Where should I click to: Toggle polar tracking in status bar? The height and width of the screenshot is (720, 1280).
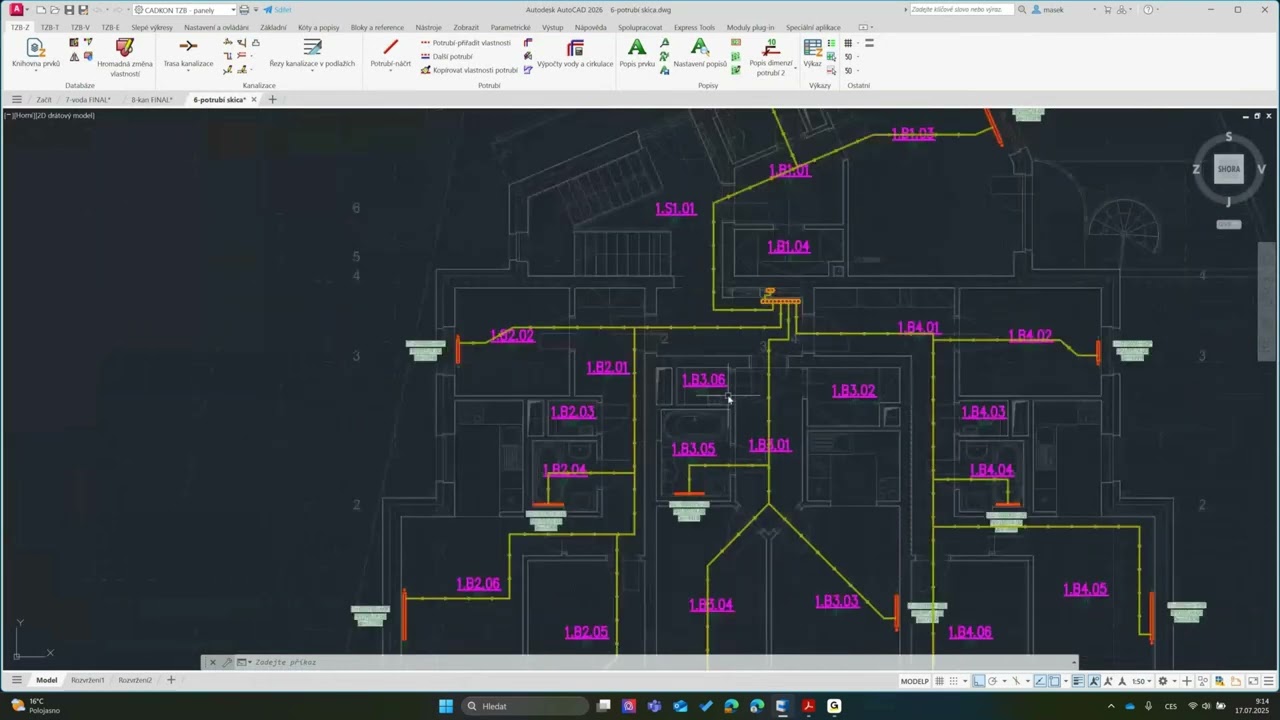[x=993, y=681]
